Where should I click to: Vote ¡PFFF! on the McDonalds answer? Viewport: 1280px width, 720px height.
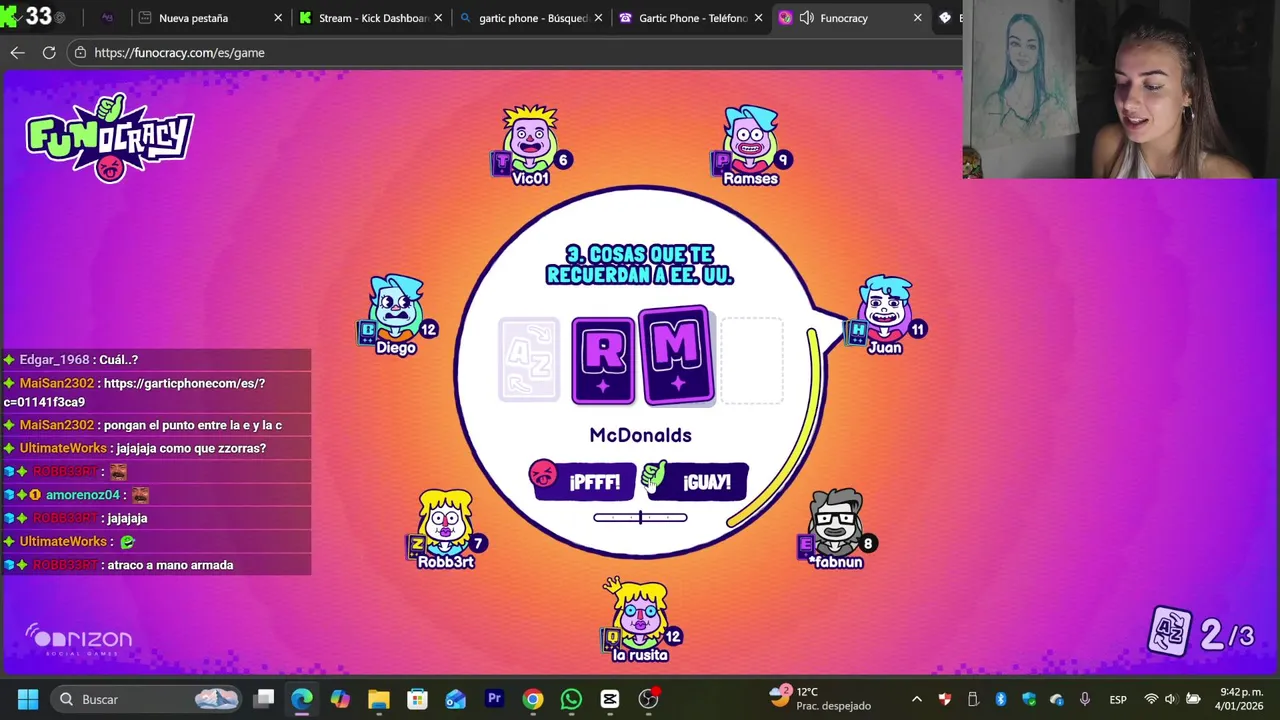coord(583,481)
